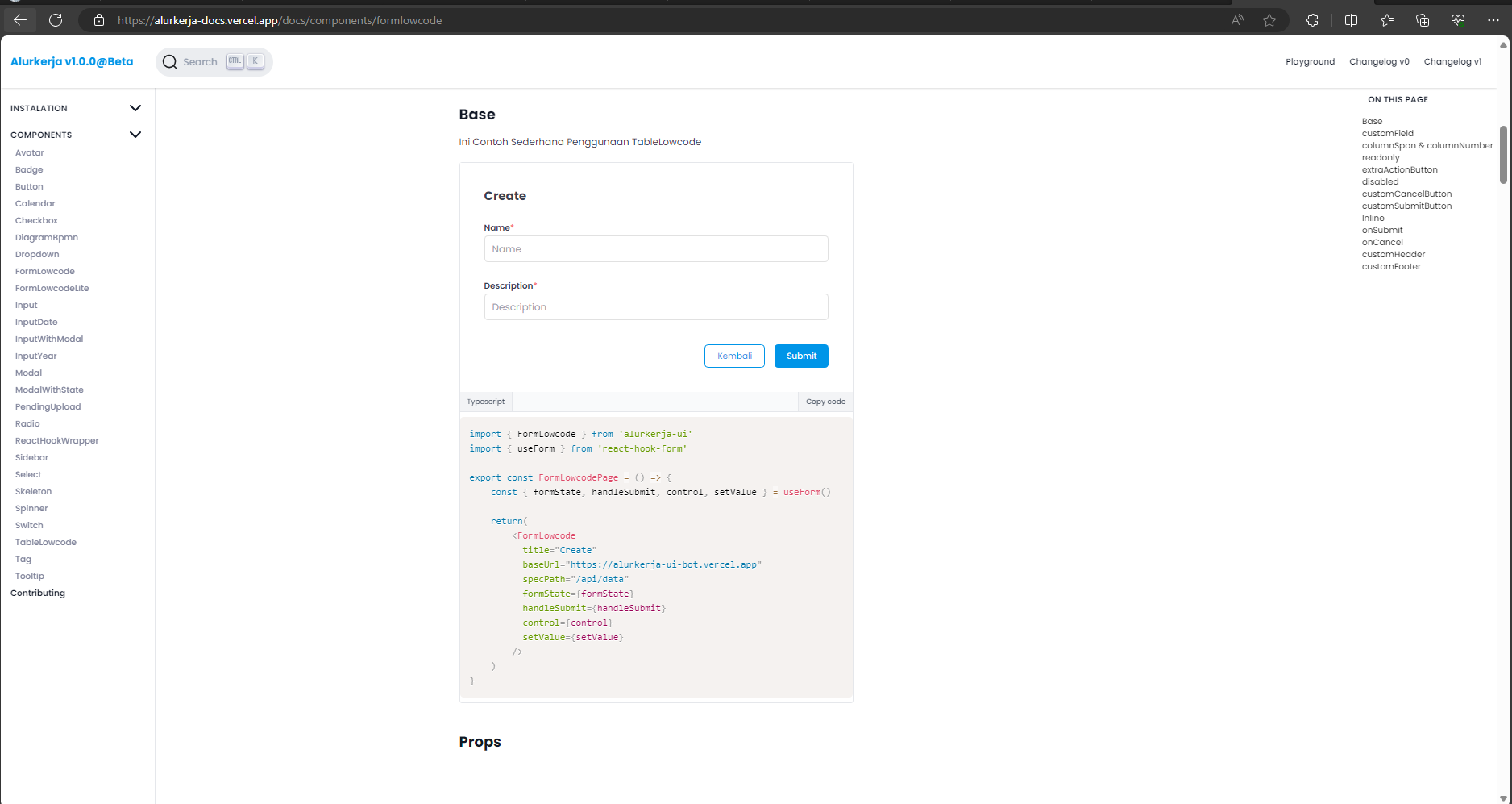Open the browser Settings and more menu
This screenshot has width=1512, height=804.
tap(1493, 20)
